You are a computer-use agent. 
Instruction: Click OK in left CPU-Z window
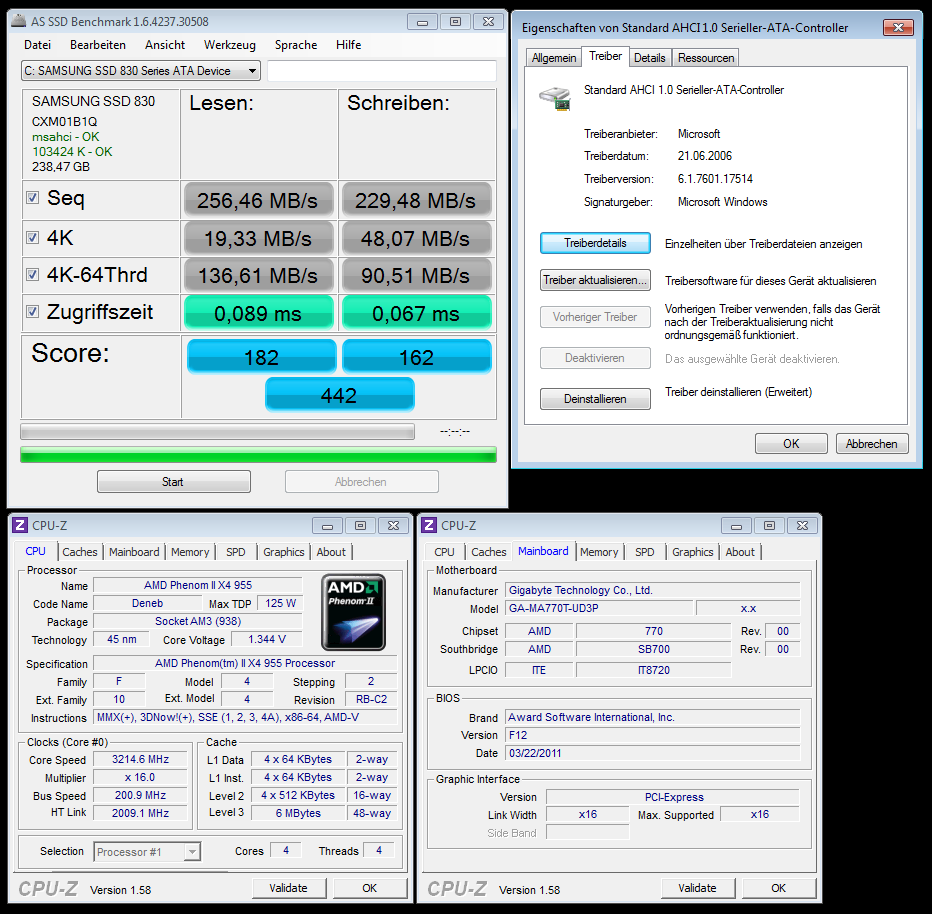coord(370,888)
